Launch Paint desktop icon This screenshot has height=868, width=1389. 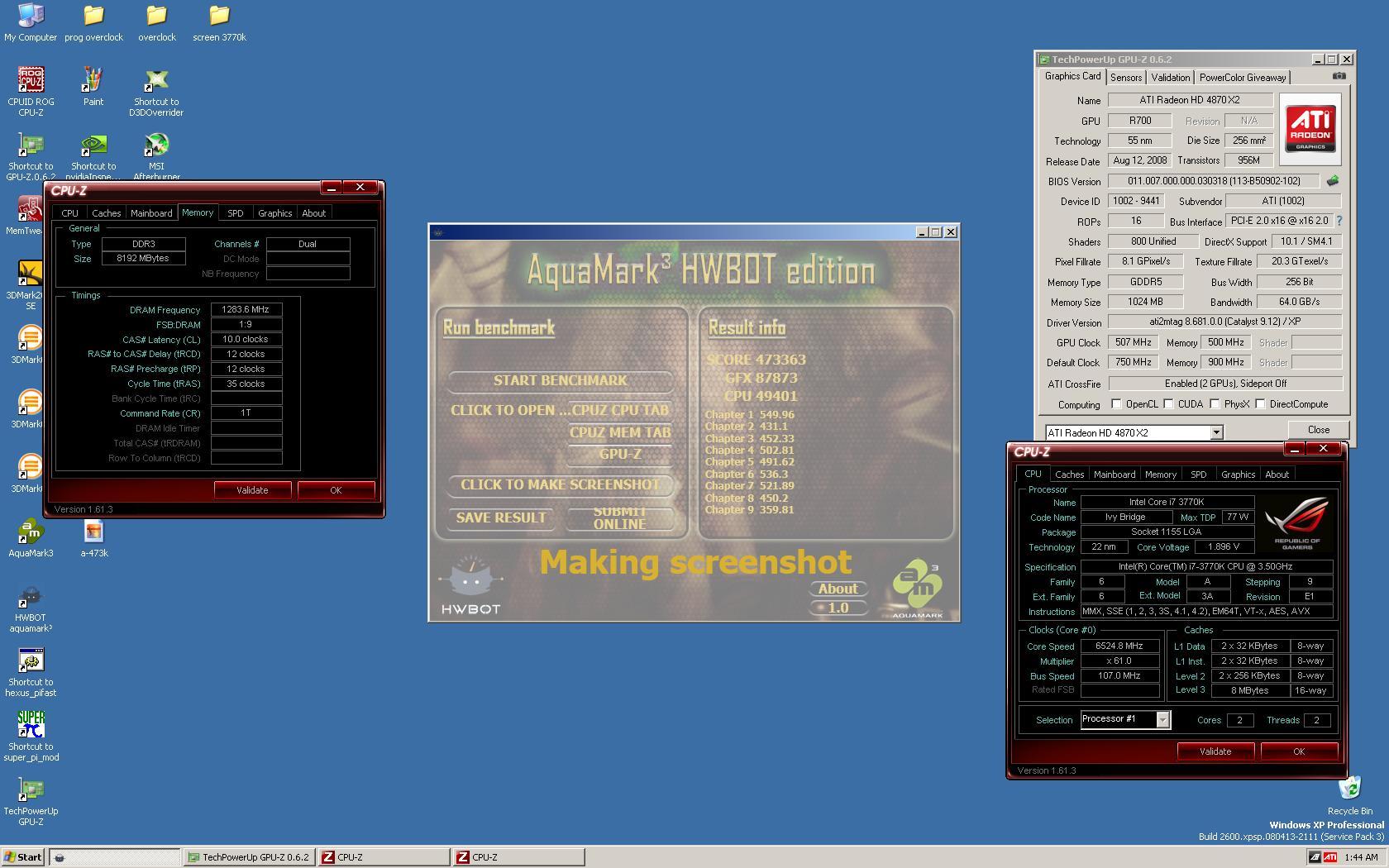[x=93, y=86]
